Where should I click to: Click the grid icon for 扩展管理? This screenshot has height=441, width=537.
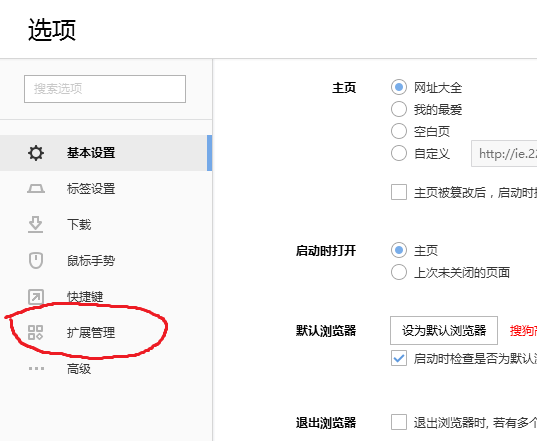click(36, 332)
